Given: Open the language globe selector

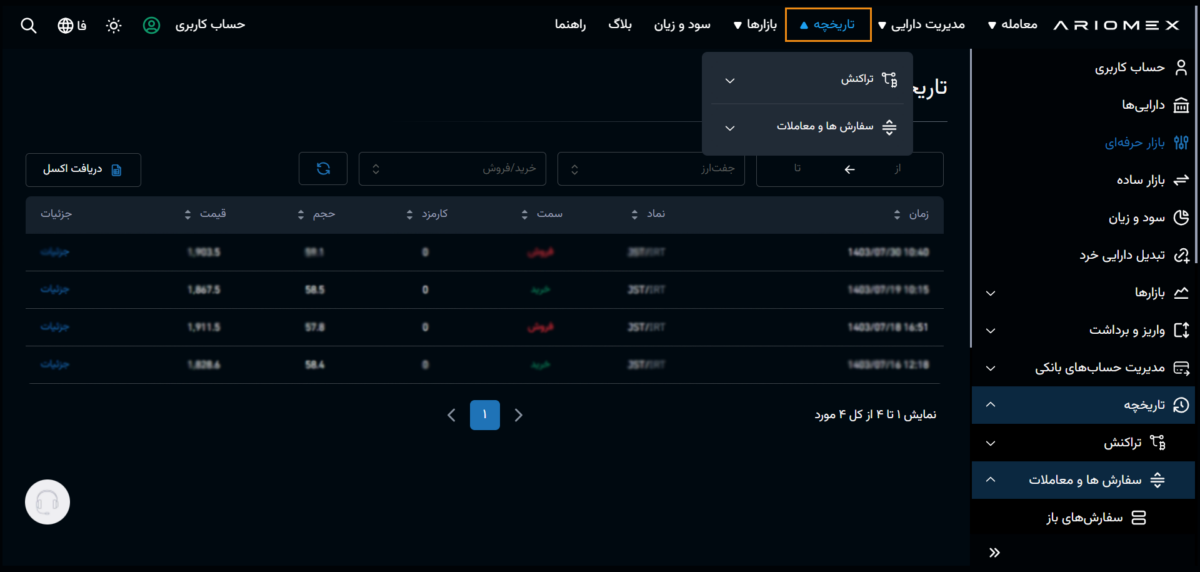Looking at the screenshot, I should pos(66,25).
